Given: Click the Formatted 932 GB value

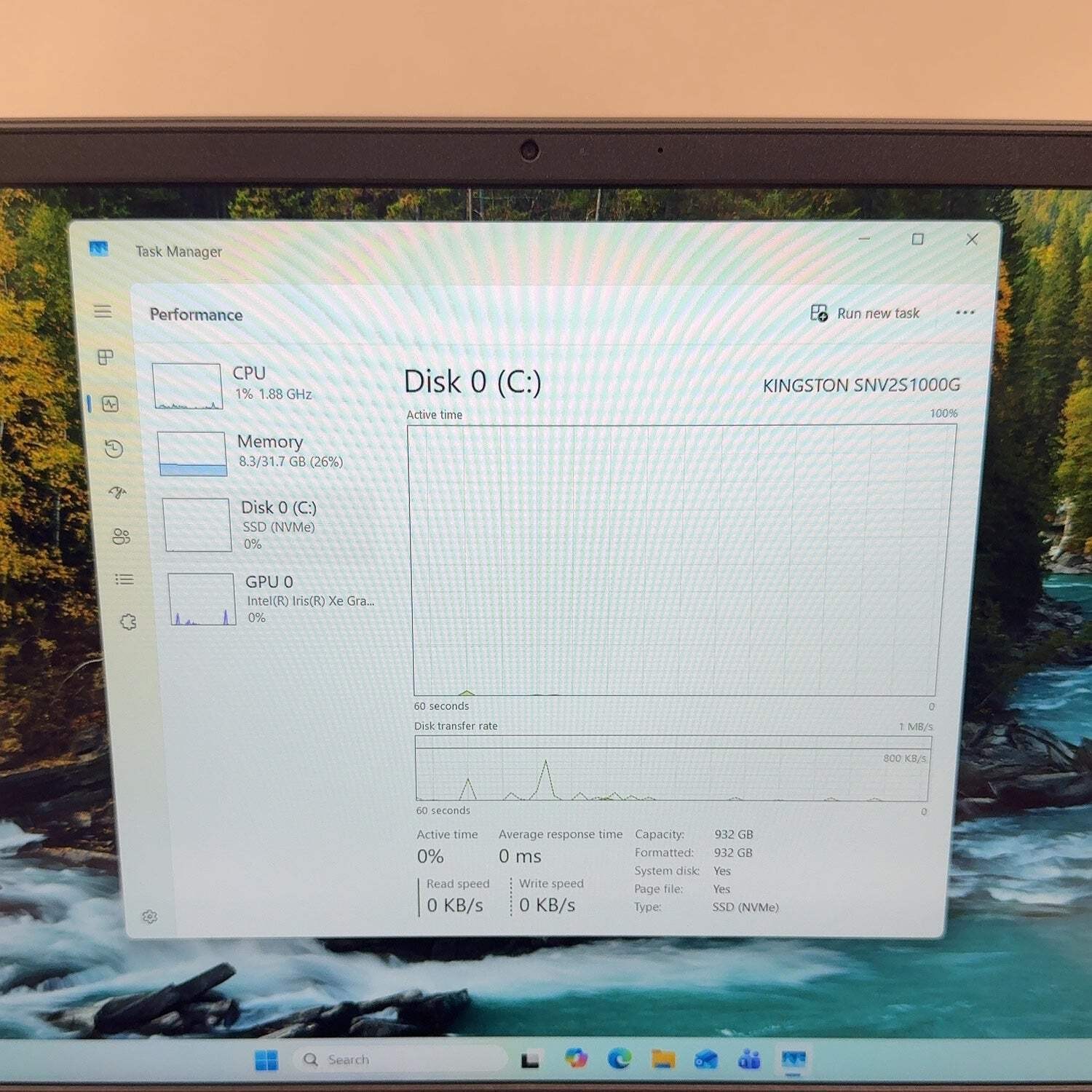Looking at the screenshot, I should click(x=733, y=852).
